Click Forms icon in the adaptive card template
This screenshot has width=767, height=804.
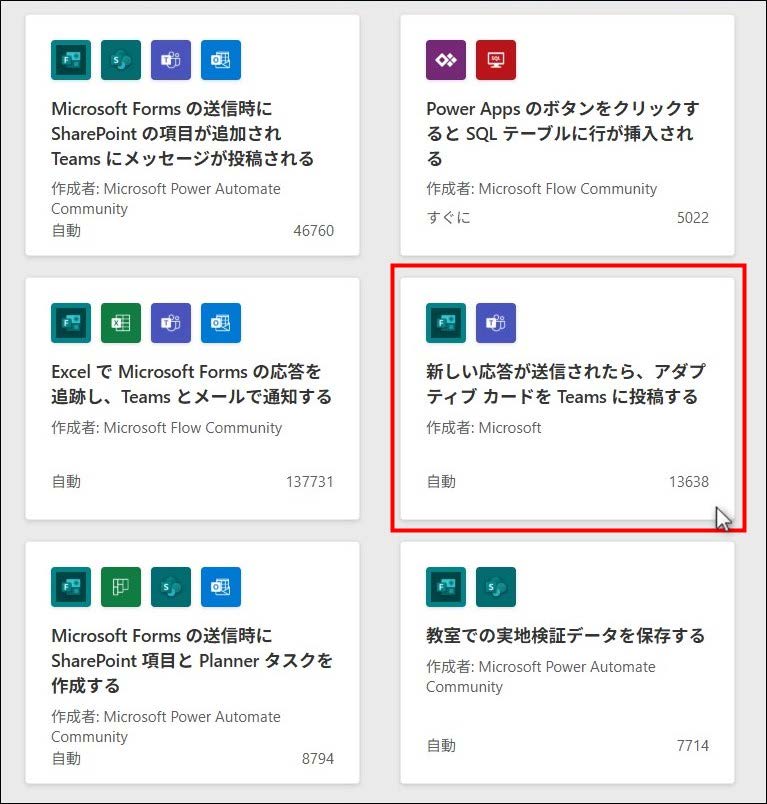coord(446,323)
